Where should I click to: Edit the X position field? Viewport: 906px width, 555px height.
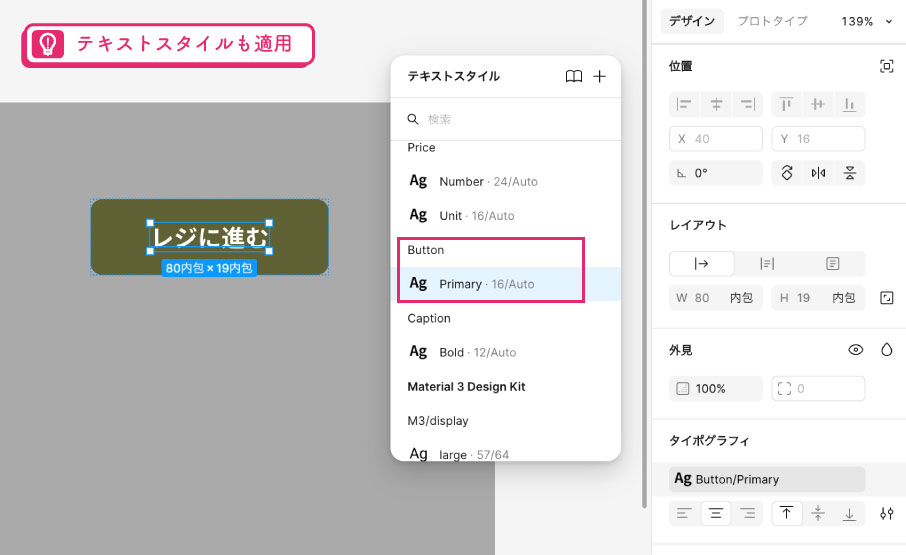(x=716, y=139)
